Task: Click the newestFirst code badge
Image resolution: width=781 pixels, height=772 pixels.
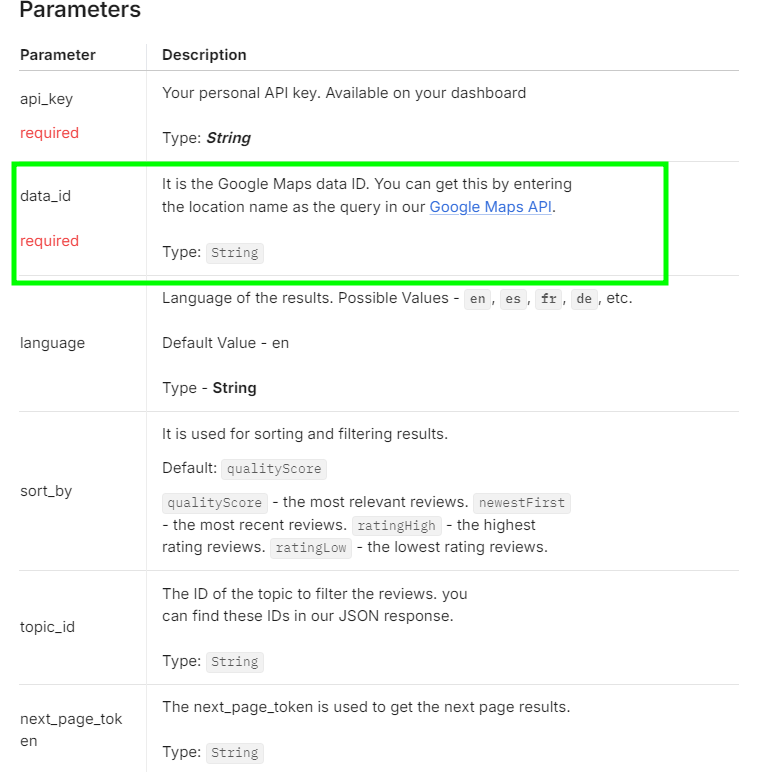Action: pyautogui.click(x=521, y=503)
